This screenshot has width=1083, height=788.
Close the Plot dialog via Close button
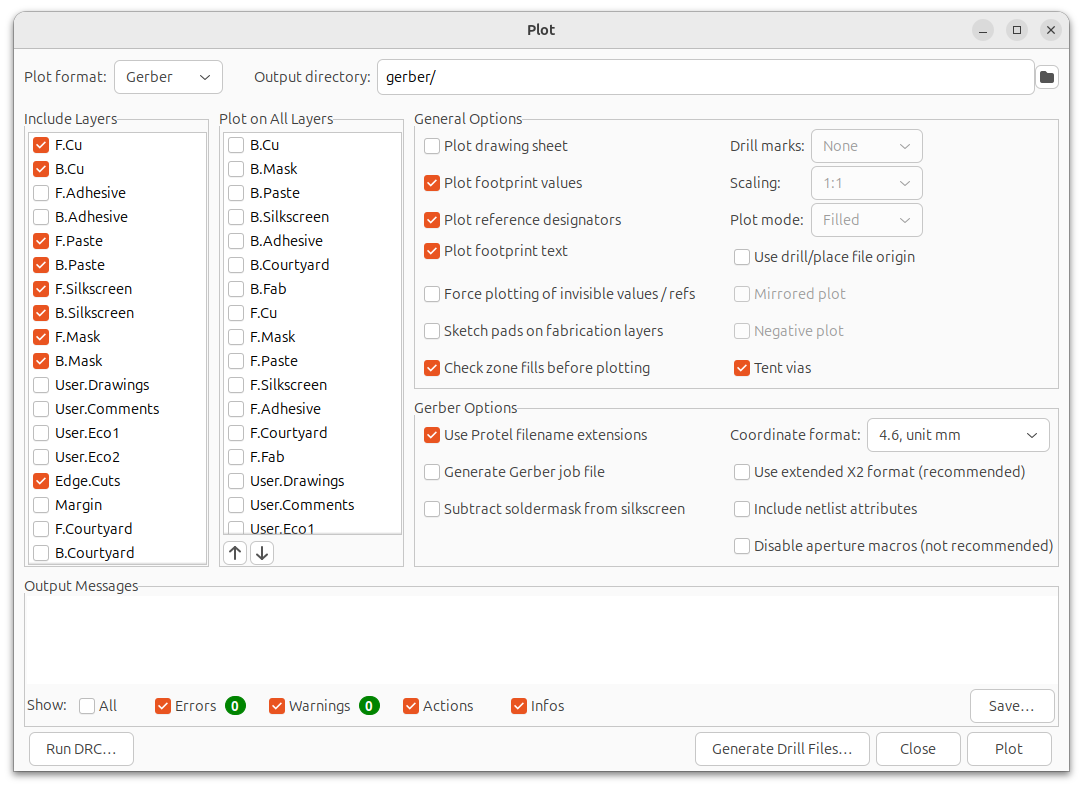(918, 749)
